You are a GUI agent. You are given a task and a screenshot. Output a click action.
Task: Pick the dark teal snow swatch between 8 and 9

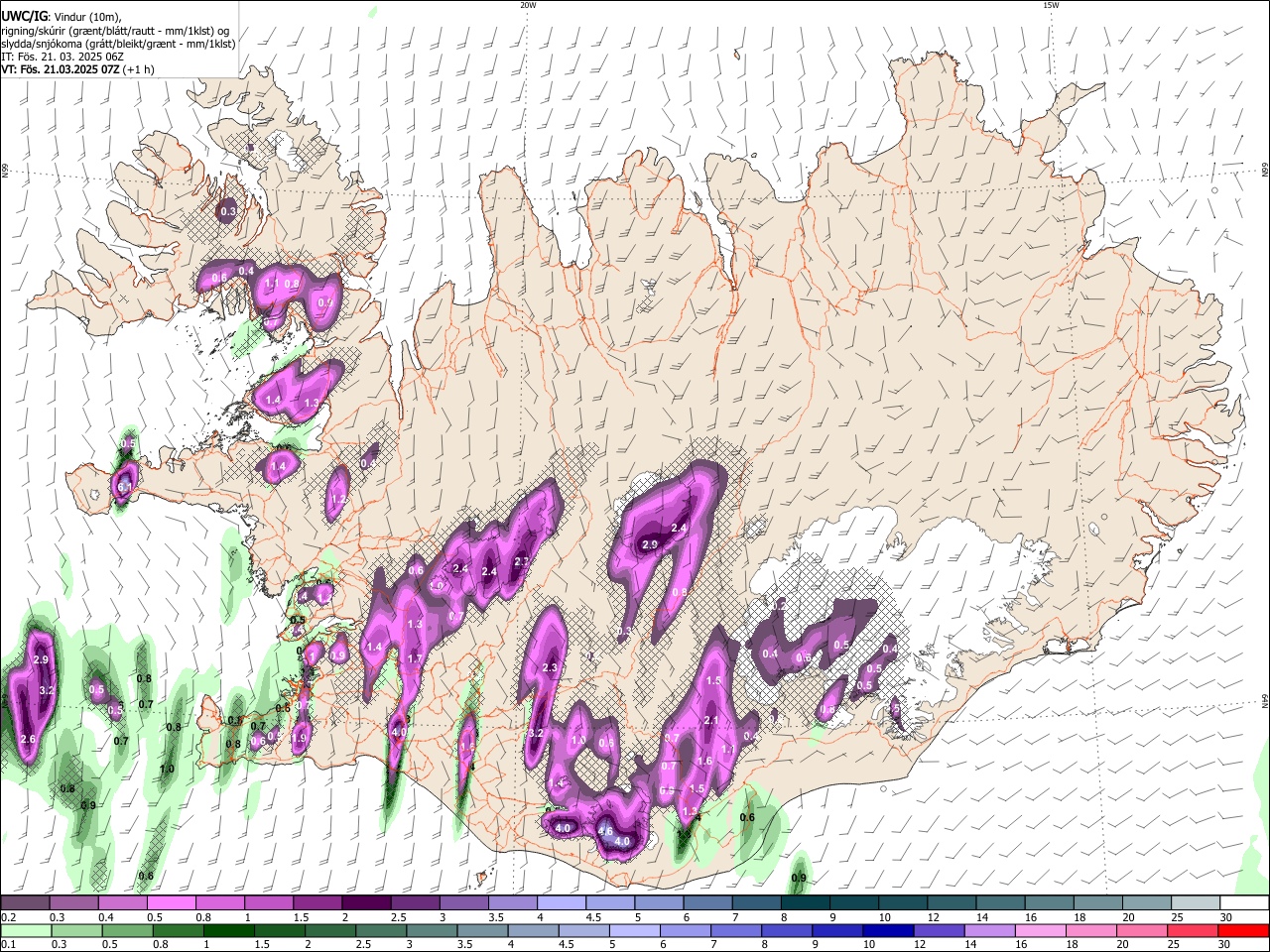point(805,903)
